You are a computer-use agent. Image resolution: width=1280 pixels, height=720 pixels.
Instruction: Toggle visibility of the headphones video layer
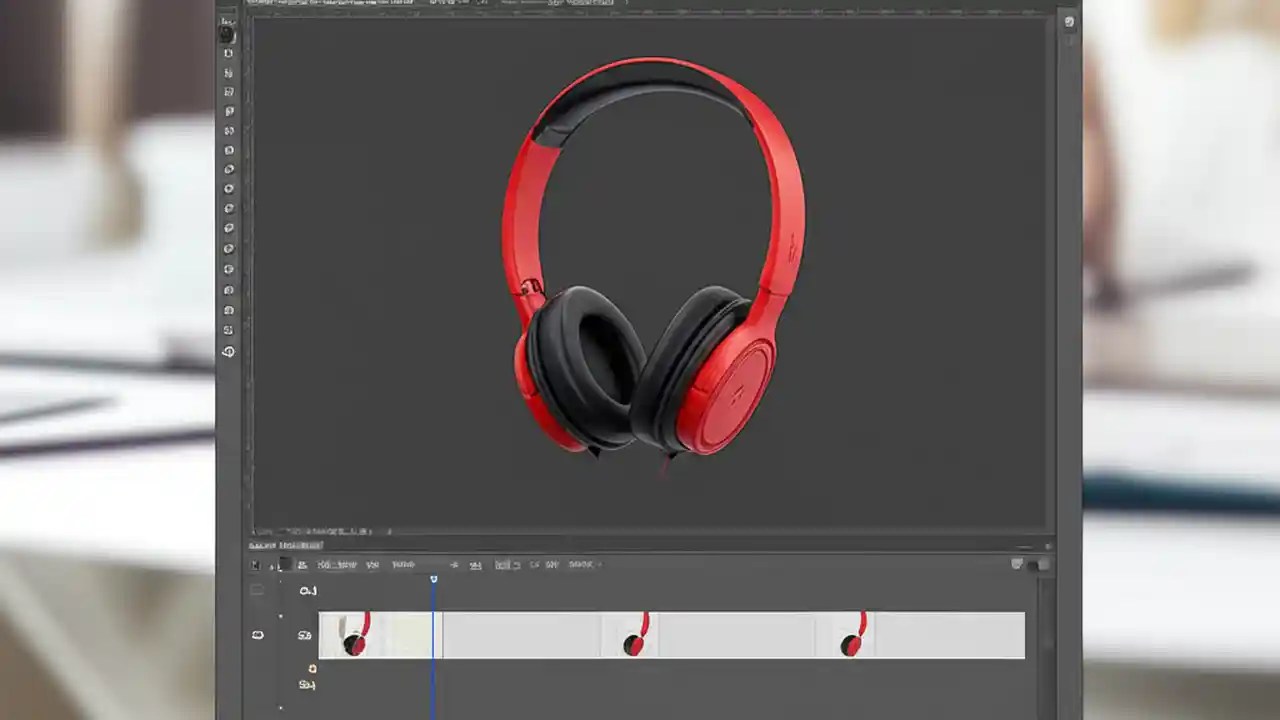click(258, 635)
